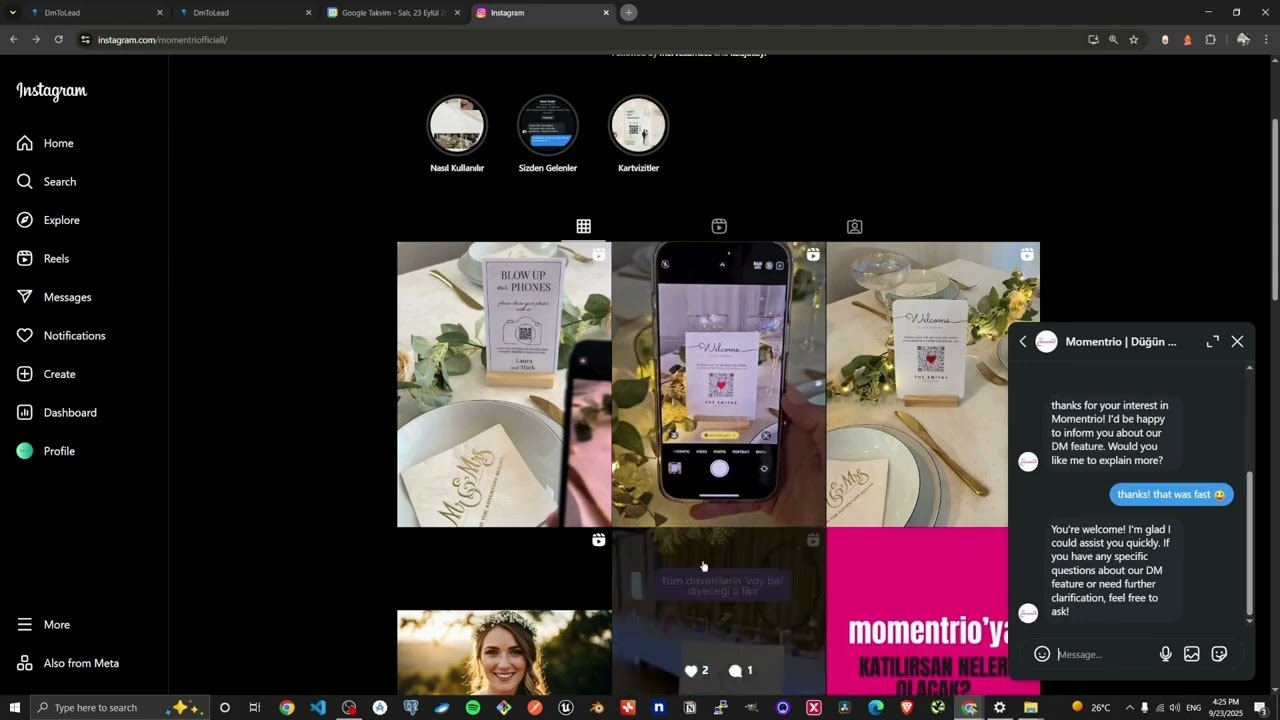Open the tab search dropdown
1280x720 pixels.
13,13
